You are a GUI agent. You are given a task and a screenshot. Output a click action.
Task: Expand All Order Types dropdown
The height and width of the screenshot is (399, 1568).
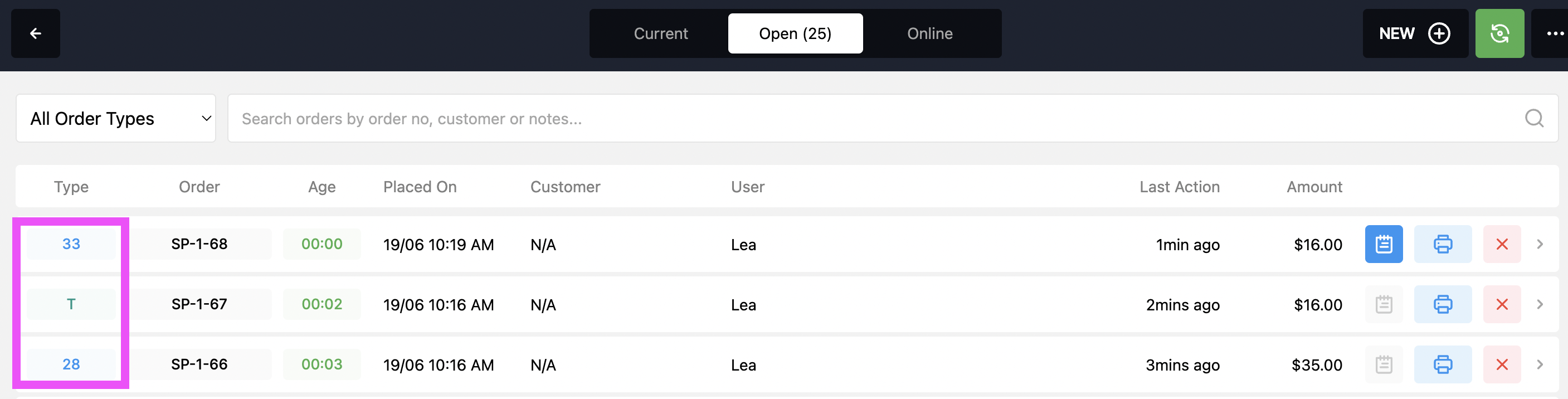(x=116, y=118)
